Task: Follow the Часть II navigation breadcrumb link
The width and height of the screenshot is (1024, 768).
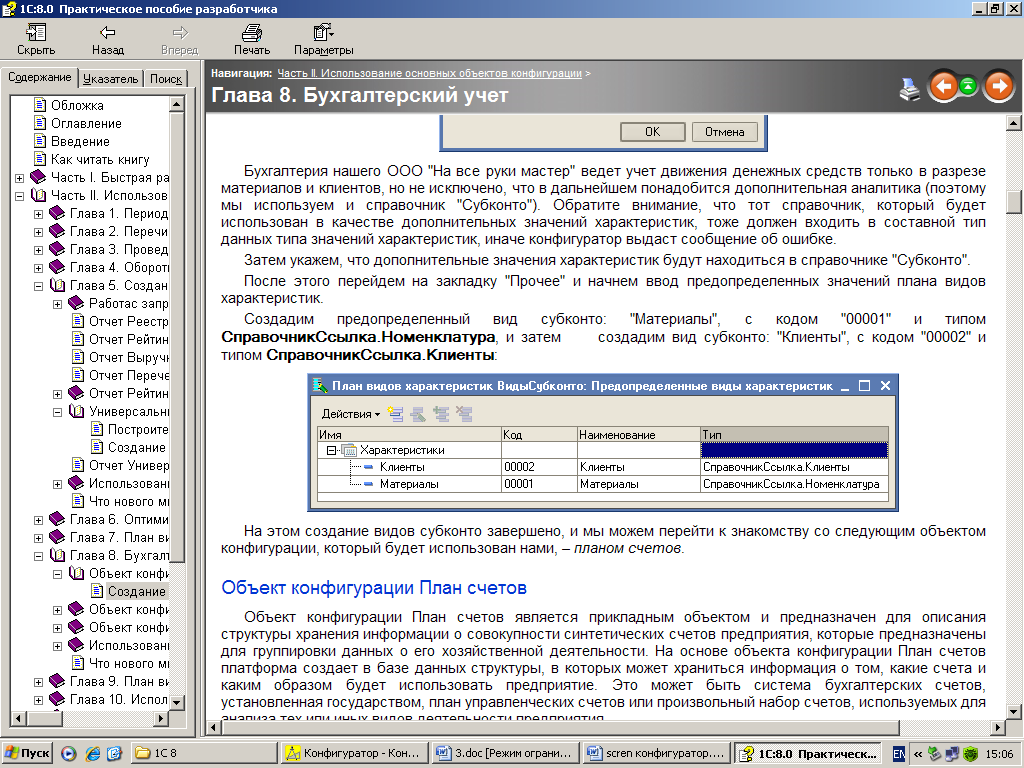Action: (x=429, y=73)
